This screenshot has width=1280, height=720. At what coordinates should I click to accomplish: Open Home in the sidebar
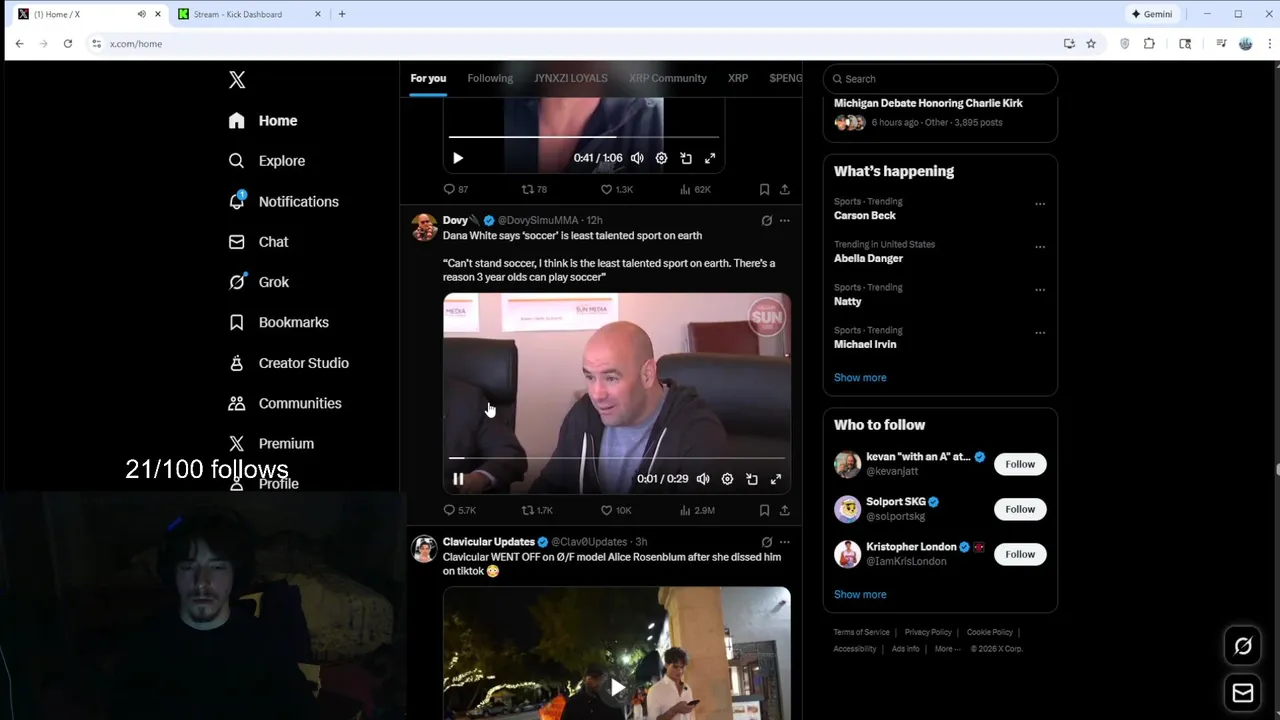pos(263,121)
